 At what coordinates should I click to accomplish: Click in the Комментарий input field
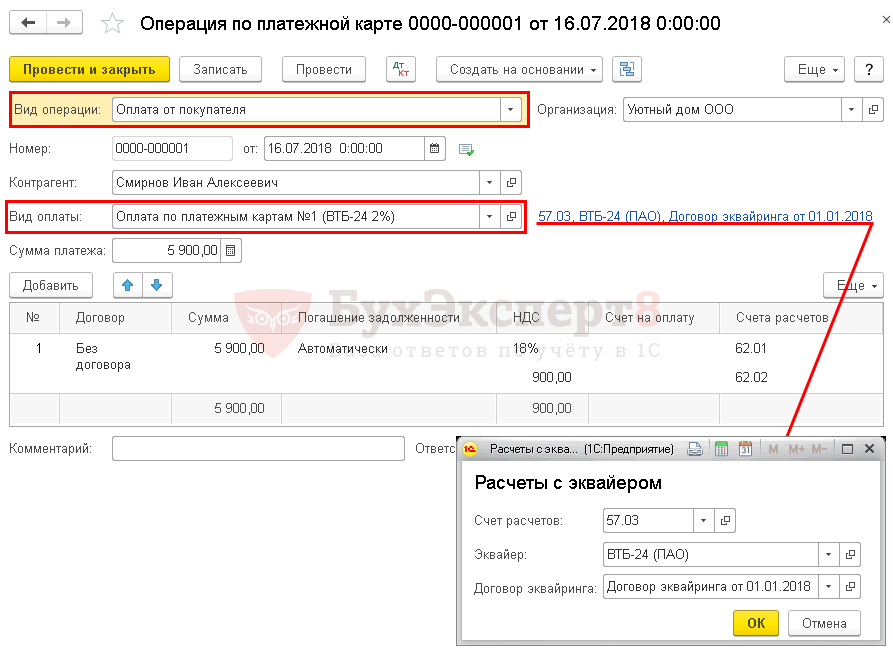[x=258, y=449]
